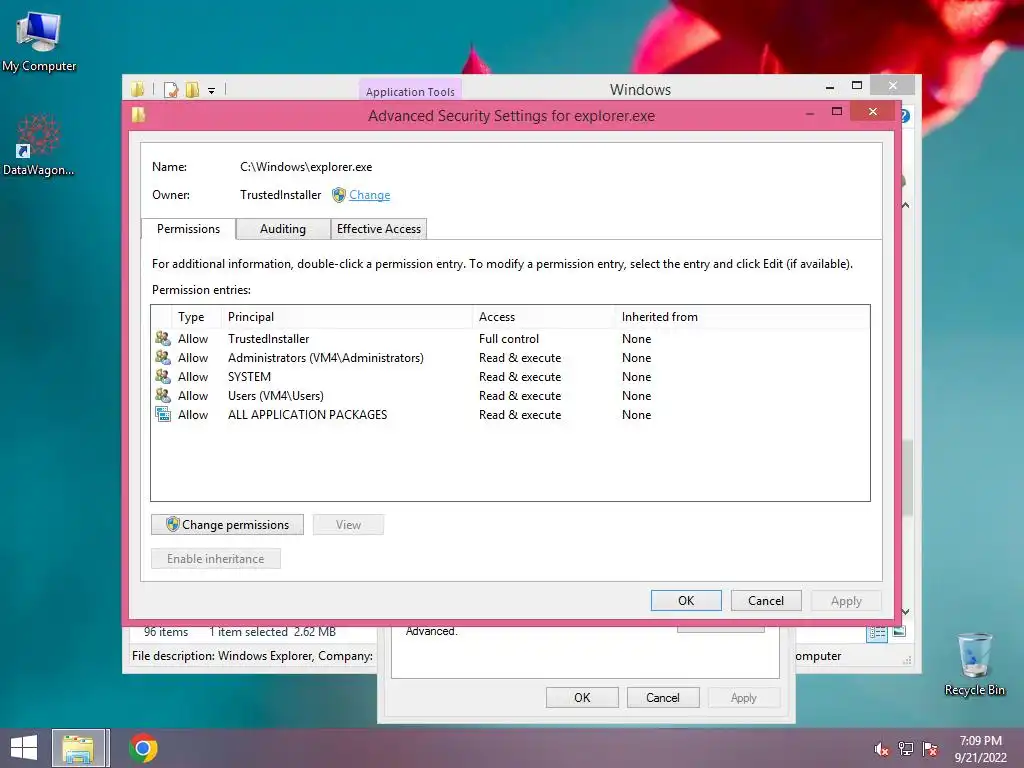Click the network tray icon
This screenshot has width=1024, height=768.
[906, 749]
